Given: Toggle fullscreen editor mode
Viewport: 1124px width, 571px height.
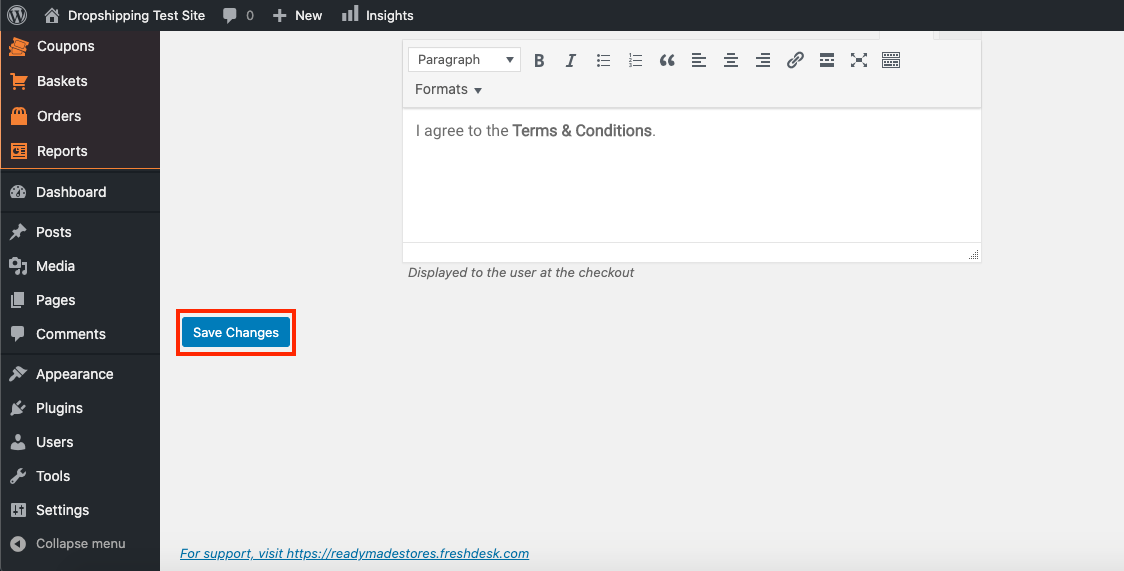Looking at the screenshot, I should point(859,60).
